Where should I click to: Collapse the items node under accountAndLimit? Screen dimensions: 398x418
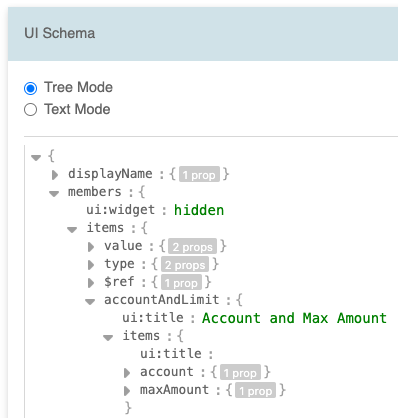pyautogui.click(x=108, y=337)
